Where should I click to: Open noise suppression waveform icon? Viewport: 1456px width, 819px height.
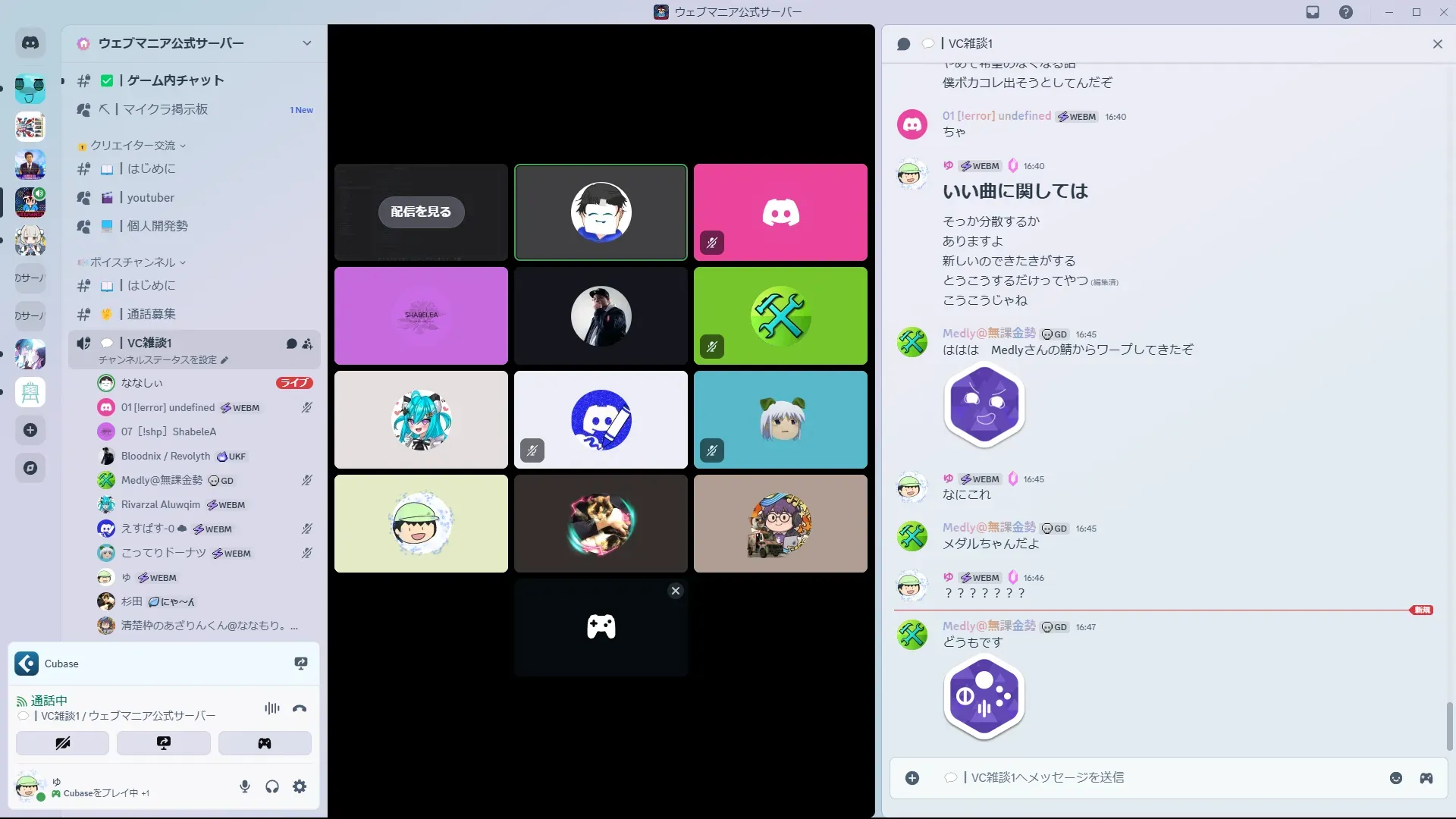coord(271,708)
